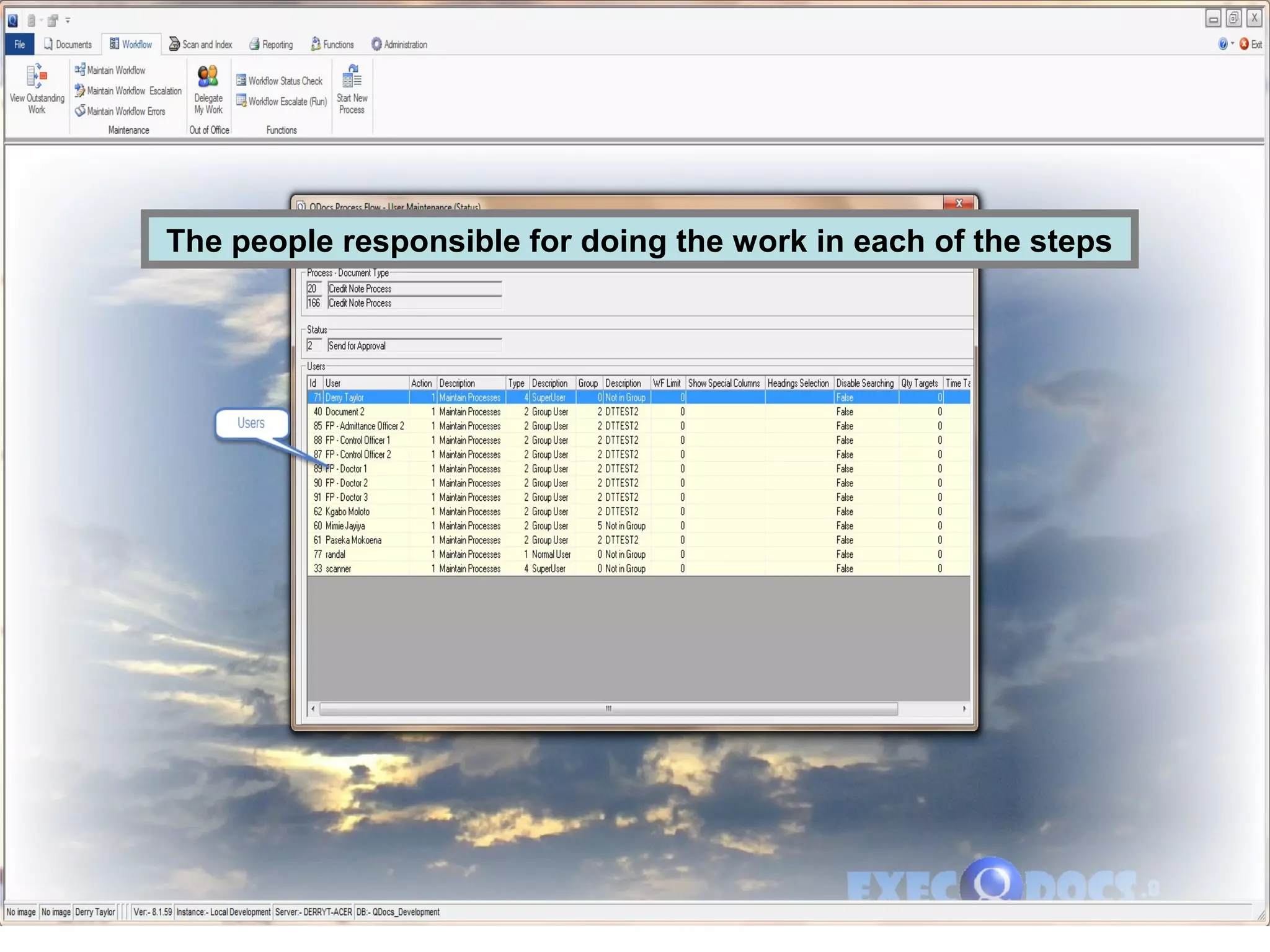Click the document type field showing 166
This screenshot has width=1270, height=952.
click(314, 303)
